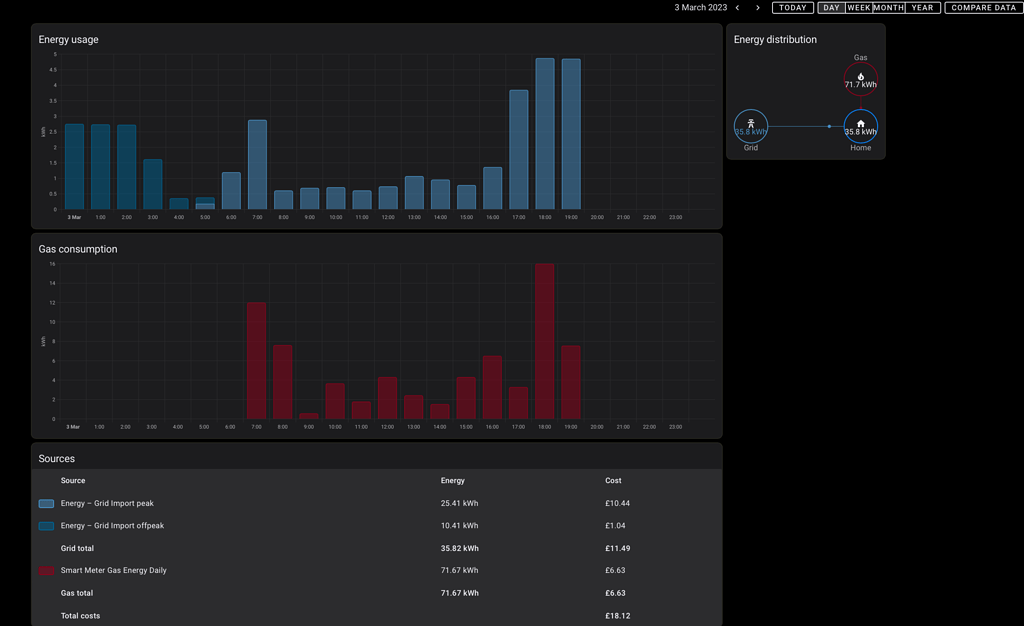Click the DAY tab
The image size is (1024, 626).
(x=830, y=7)
